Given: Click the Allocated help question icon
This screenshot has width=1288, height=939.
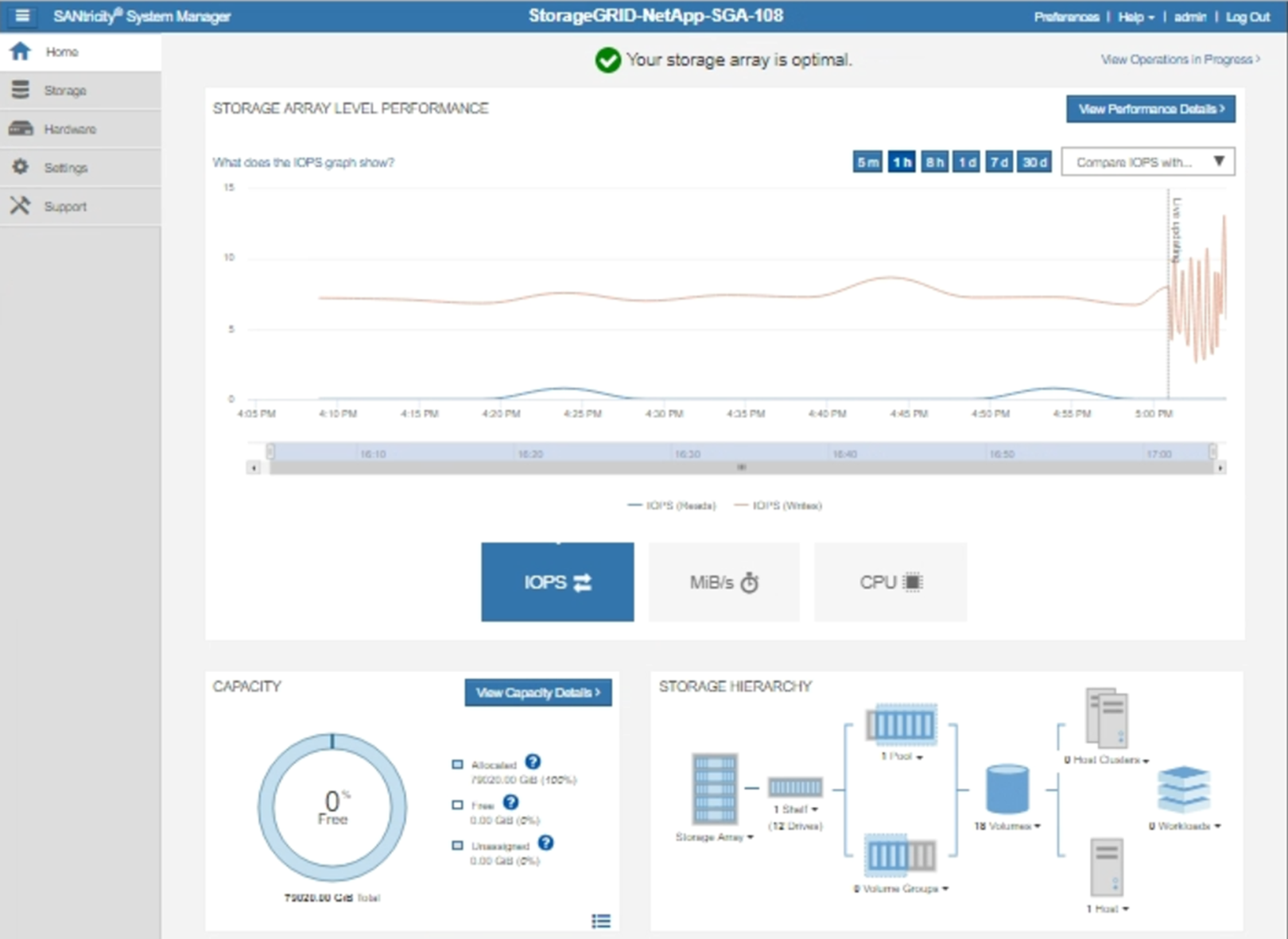Looking at the screenshot, I should pyautogui.click(x=533, y=762).
